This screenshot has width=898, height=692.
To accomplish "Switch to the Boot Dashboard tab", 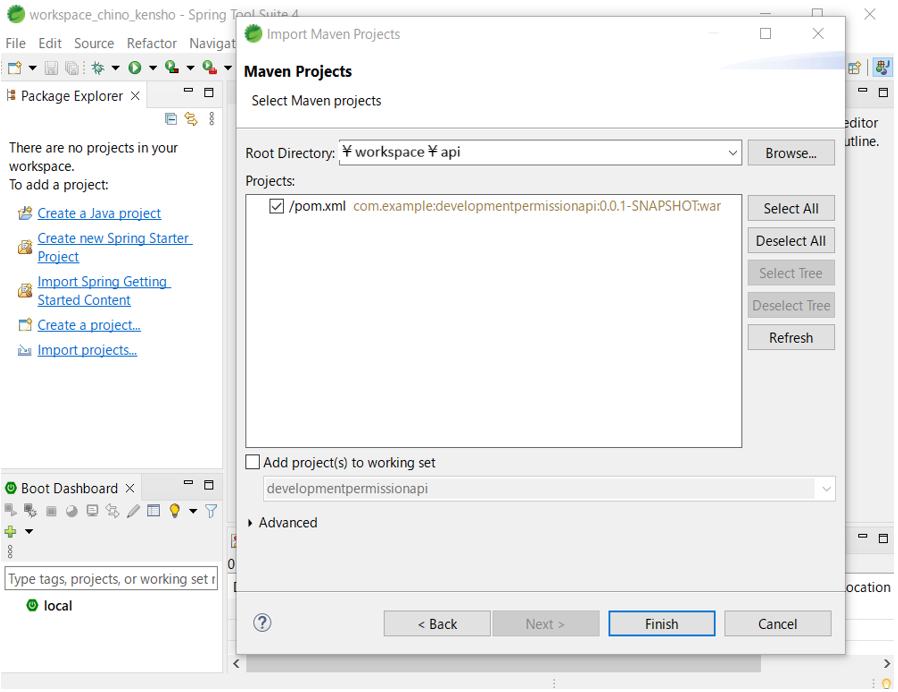I will (69, 488).
